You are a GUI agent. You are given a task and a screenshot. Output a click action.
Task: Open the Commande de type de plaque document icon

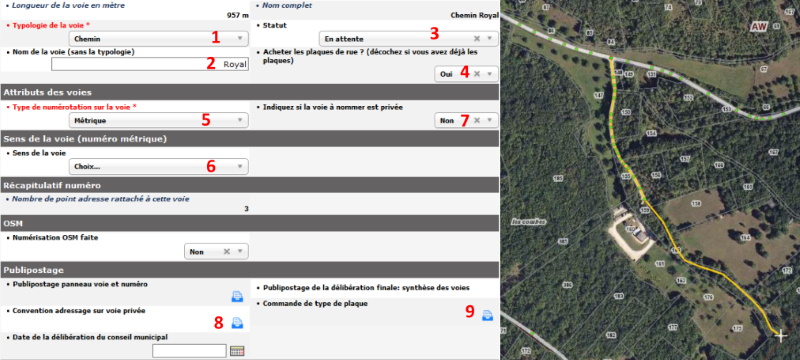(x=488, y=315)
